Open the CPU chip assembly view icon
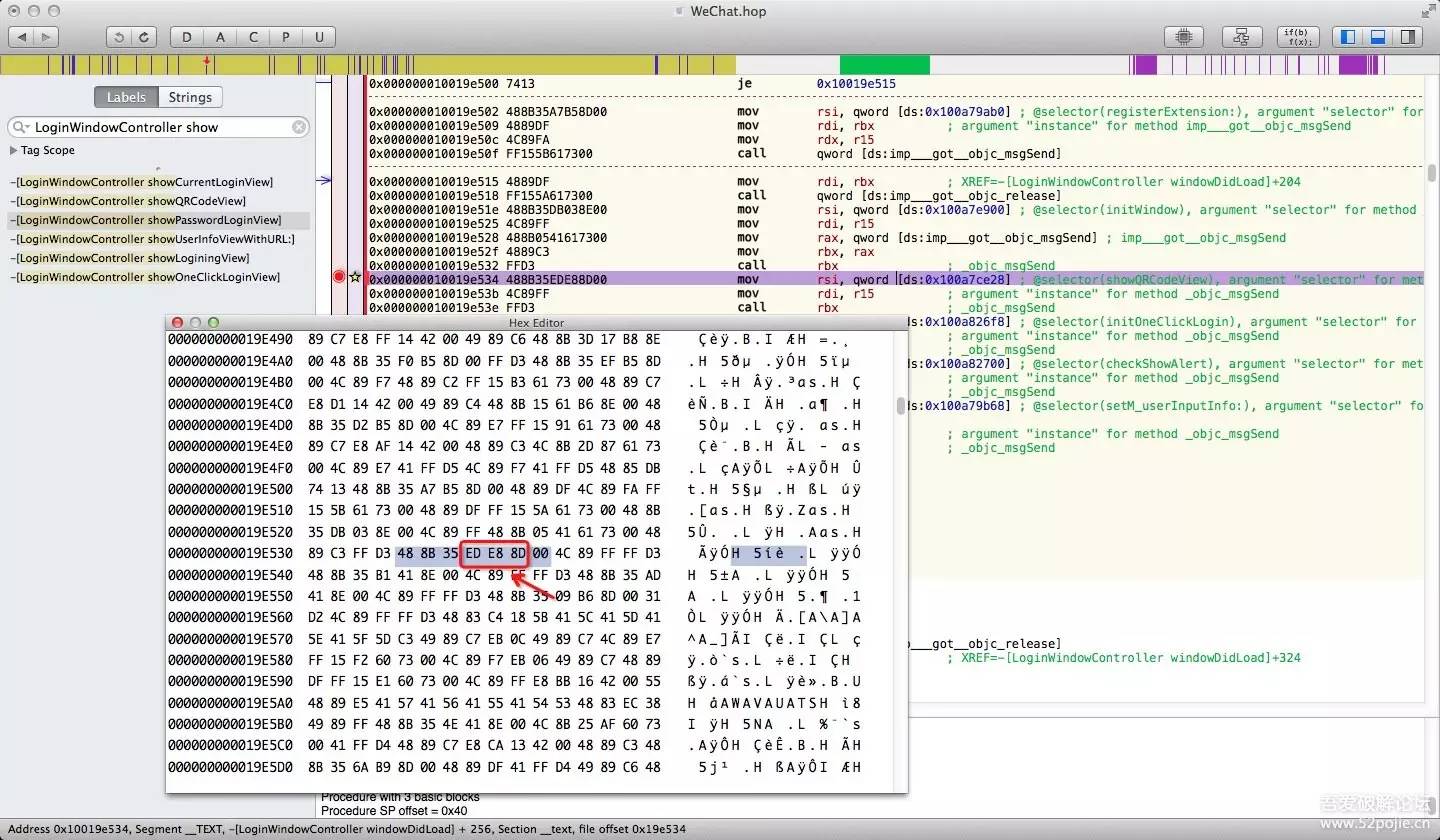The width and height of the screenshot is (1440, 840). click(1184, 37)
